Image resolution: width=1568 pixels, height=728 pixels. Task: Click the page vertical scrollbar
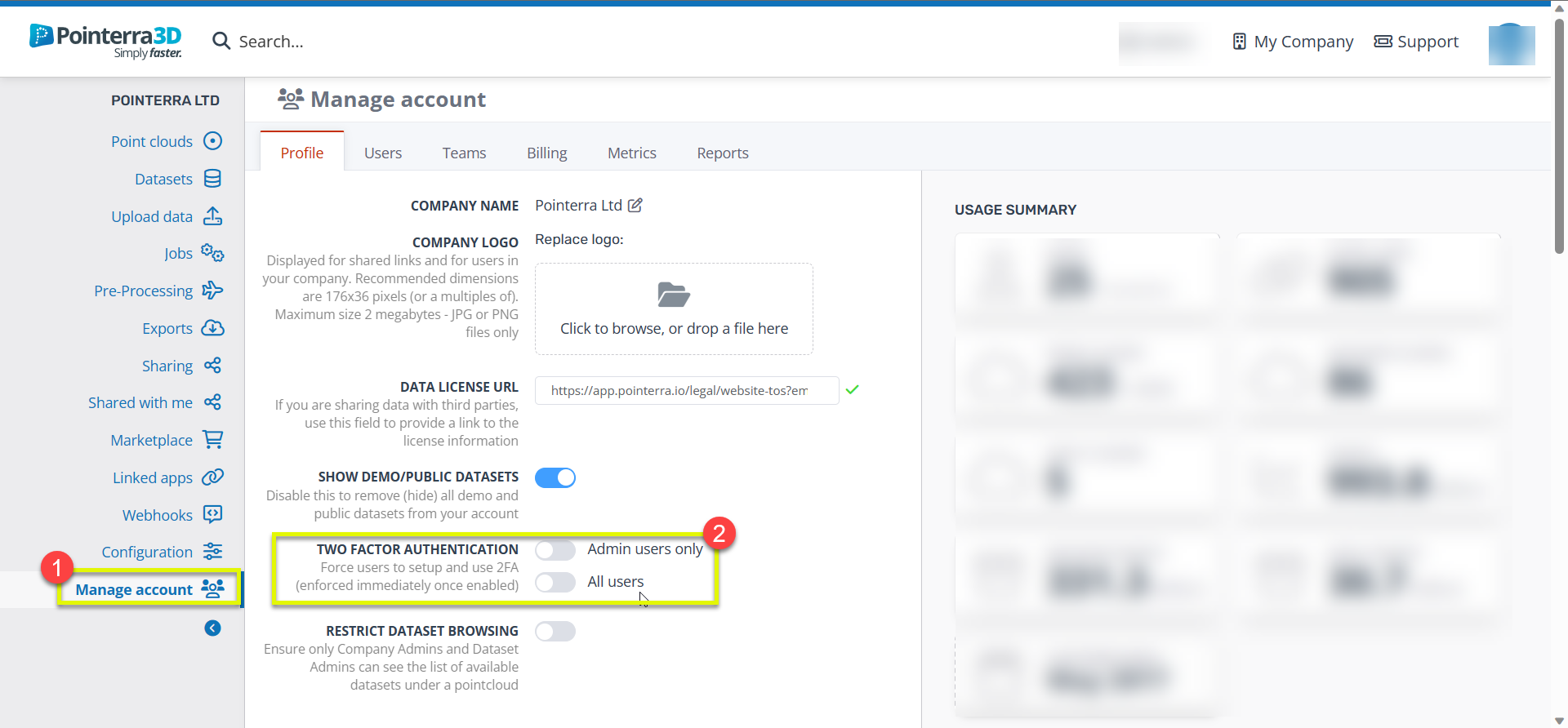pyautogui.click(x=1558, y=135)
